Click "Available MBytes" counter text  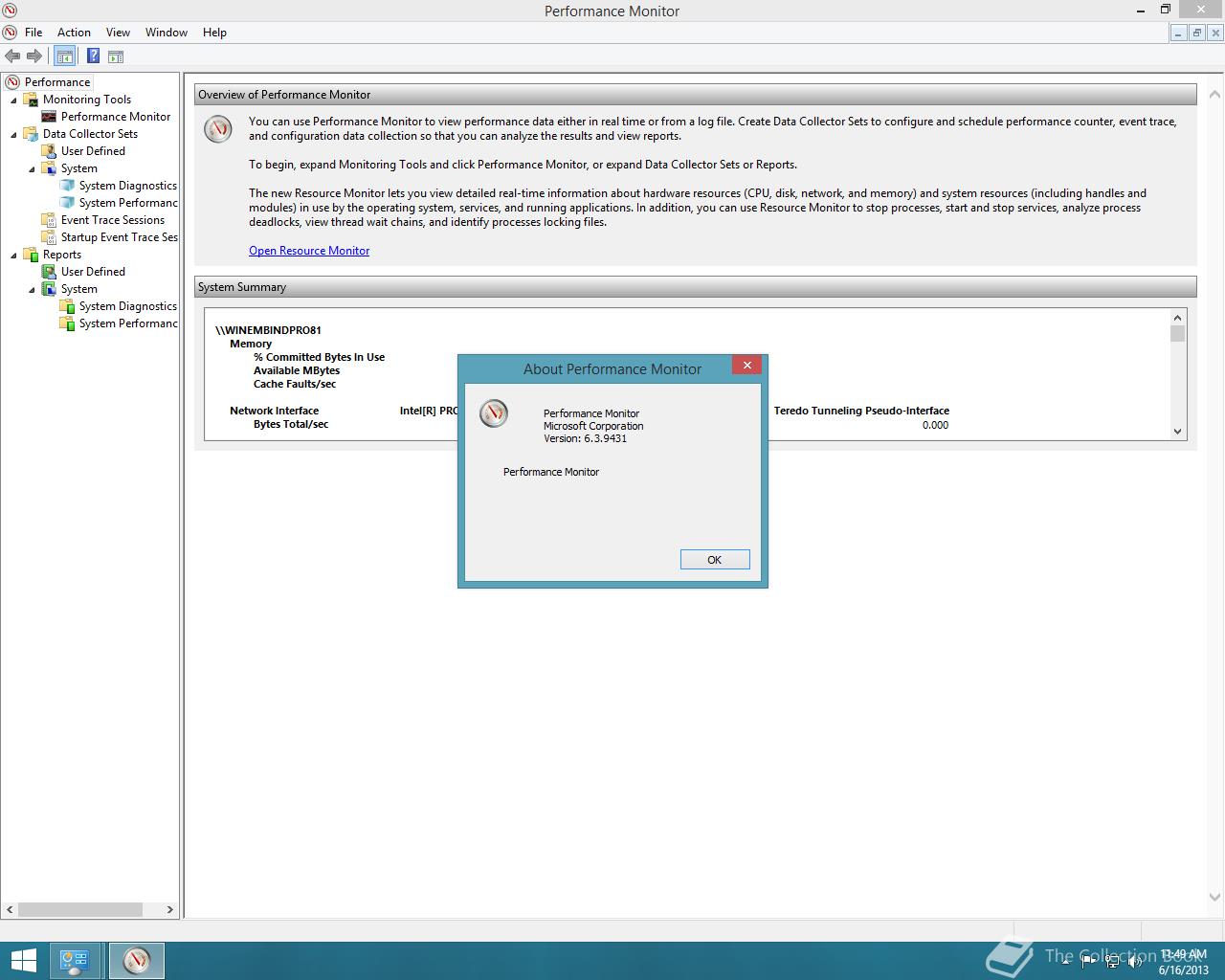[x=297, y=370]
